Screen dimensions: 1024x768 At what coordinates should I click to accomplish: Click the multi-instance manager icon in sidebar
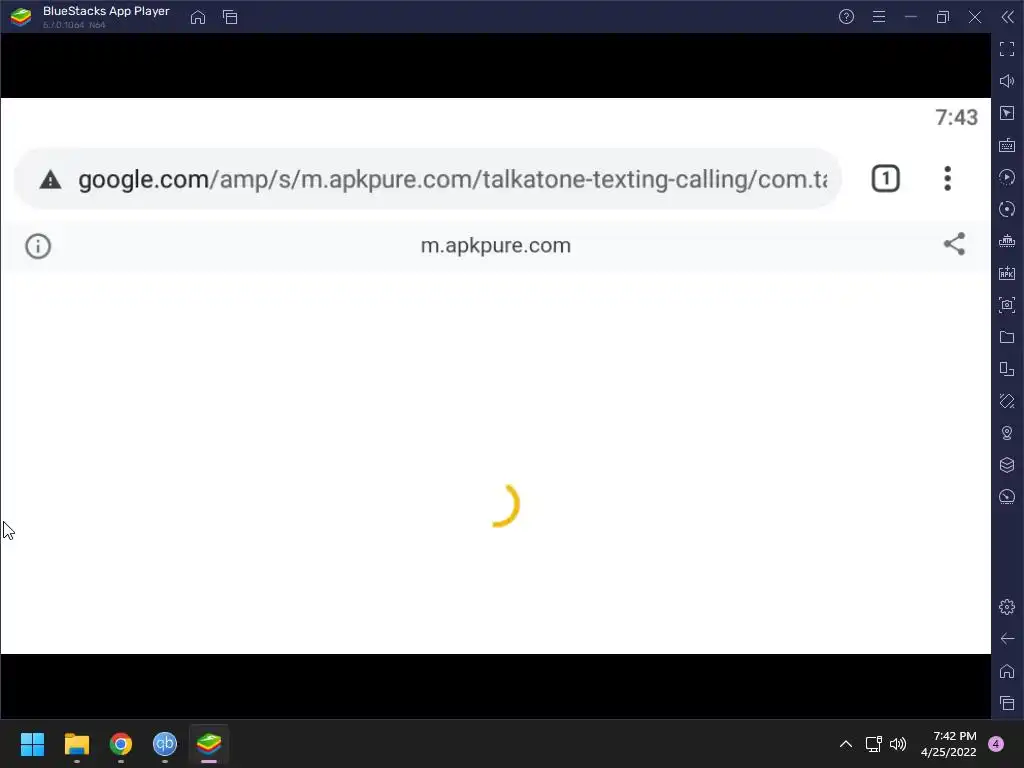pos(1007,369)
